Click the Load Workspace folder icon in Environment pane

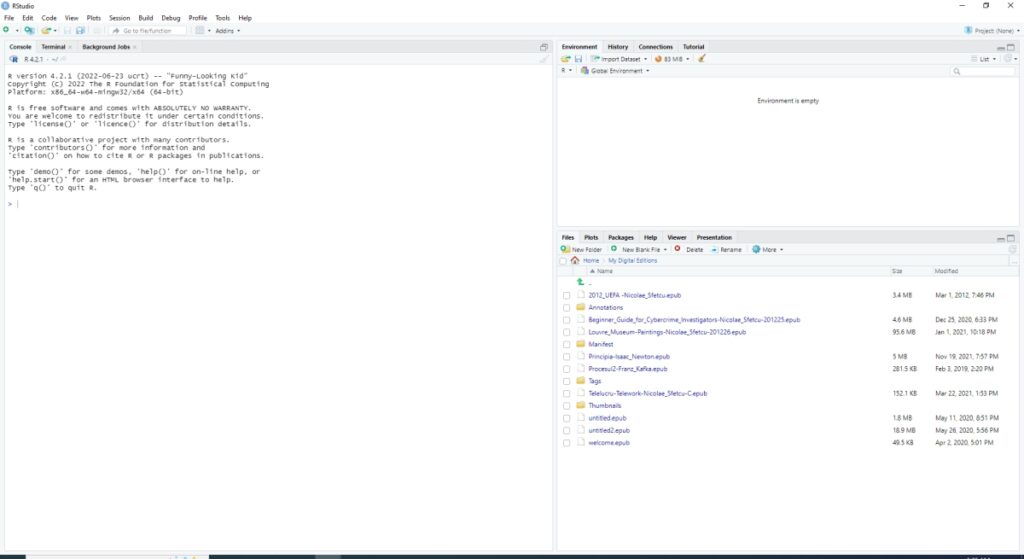(x=566, y=59)
